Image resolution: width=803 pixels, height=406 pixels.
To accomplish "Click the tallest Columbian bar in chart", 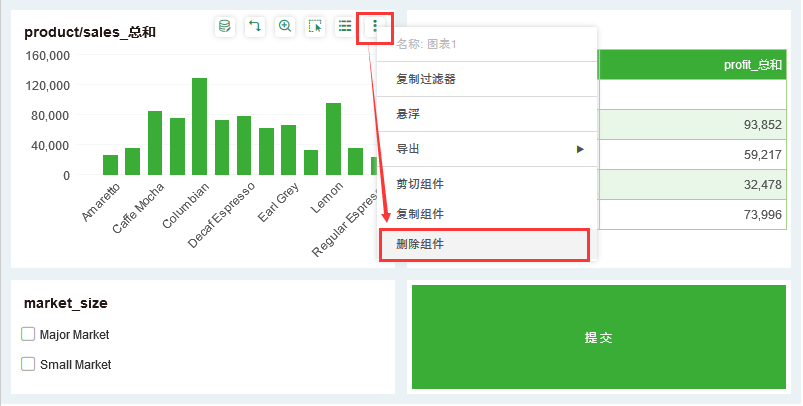I will coord(199,127).
